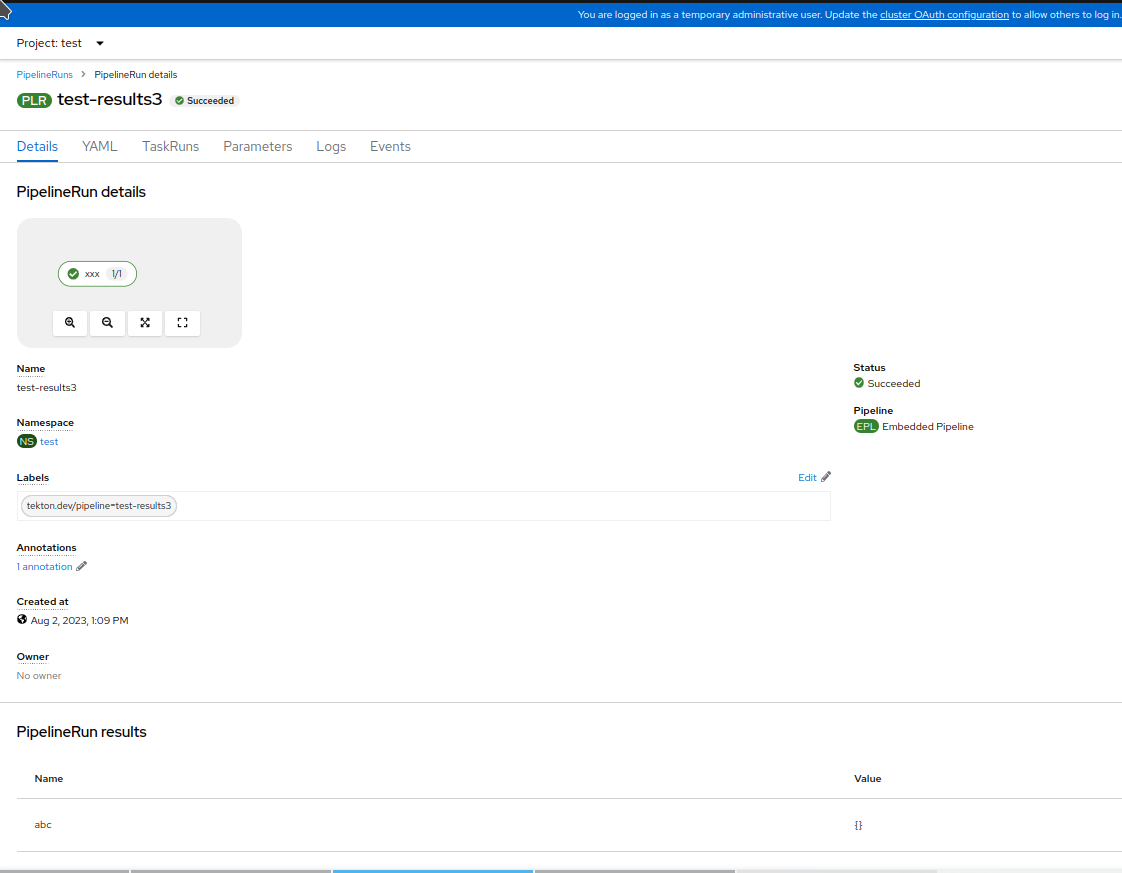
Task: Reset the pipeline graph view
Action: pos(182,323)
